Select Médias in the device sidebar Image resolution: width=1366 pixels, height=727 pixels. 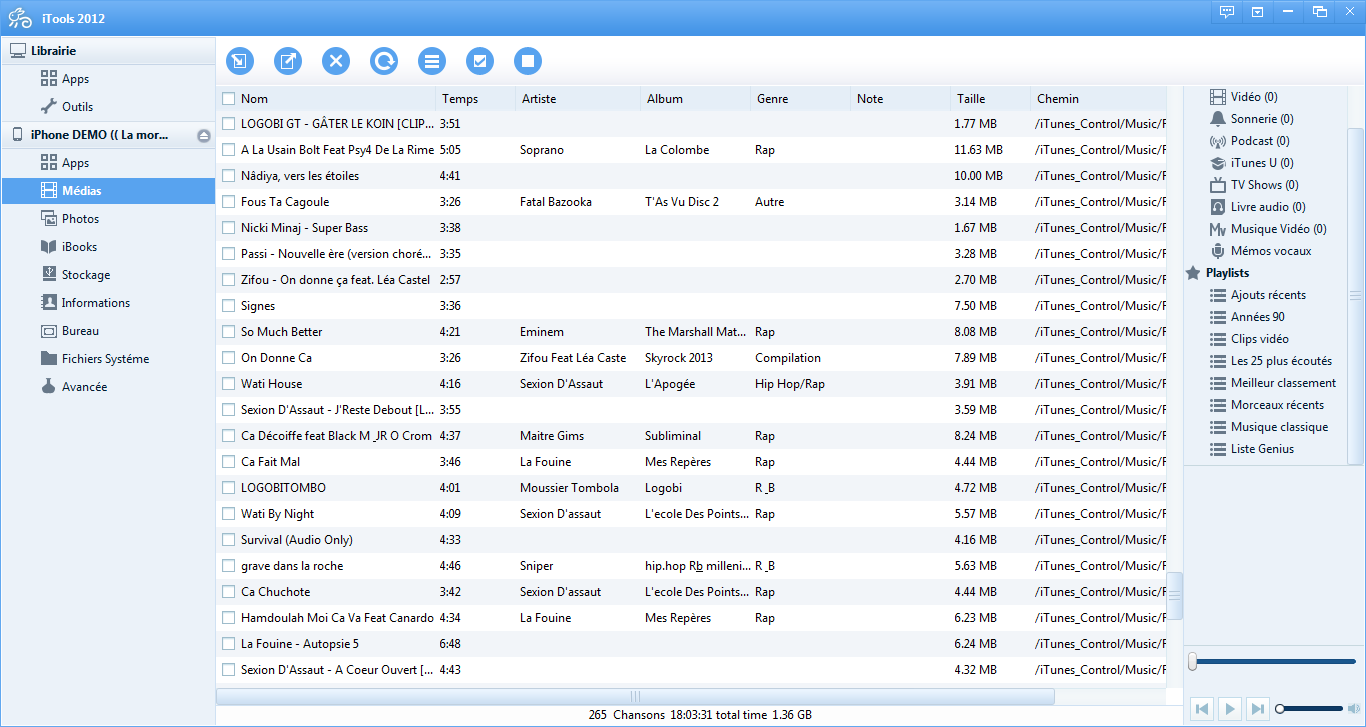point(108,191)
